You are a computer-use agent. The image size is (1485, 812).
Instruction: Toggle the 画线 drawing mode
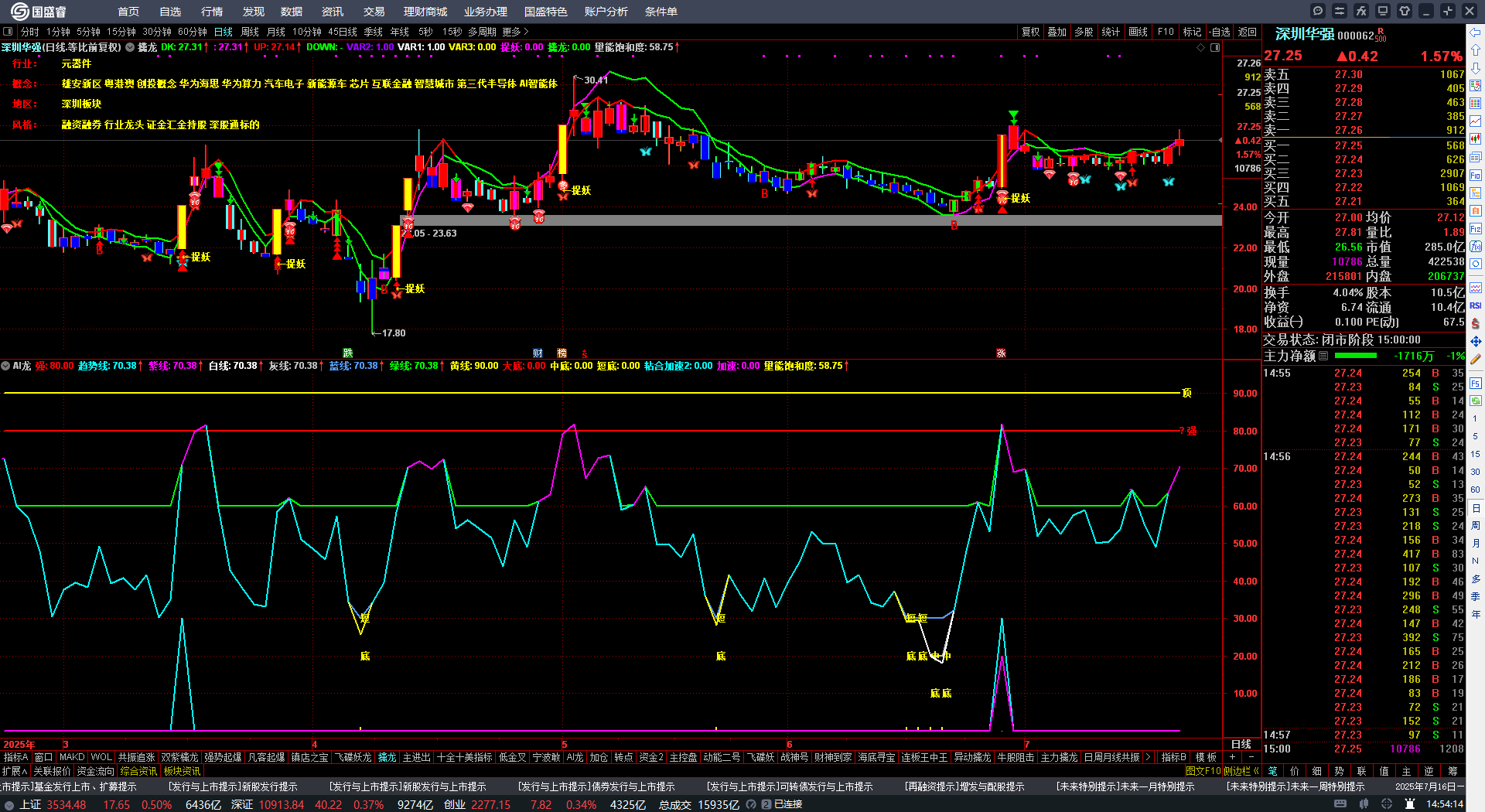[x=1138, y=32]
